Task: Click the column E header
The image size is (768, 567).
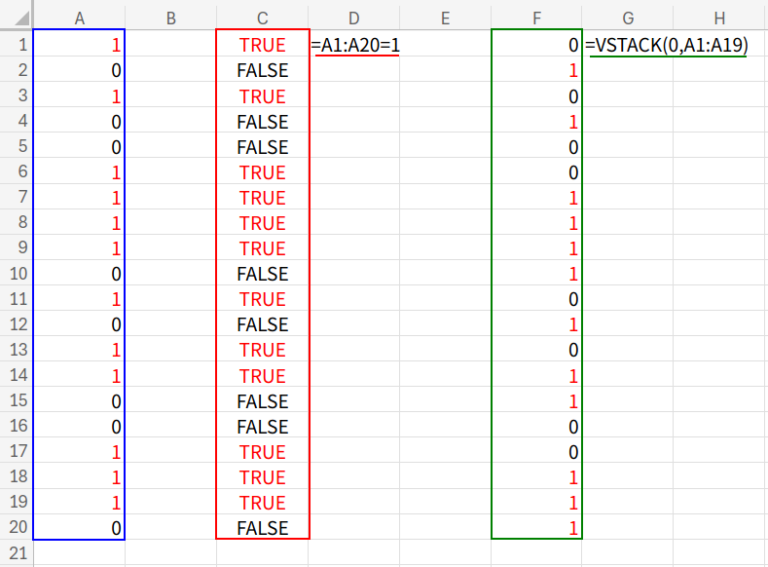Action: click(445, 15)
